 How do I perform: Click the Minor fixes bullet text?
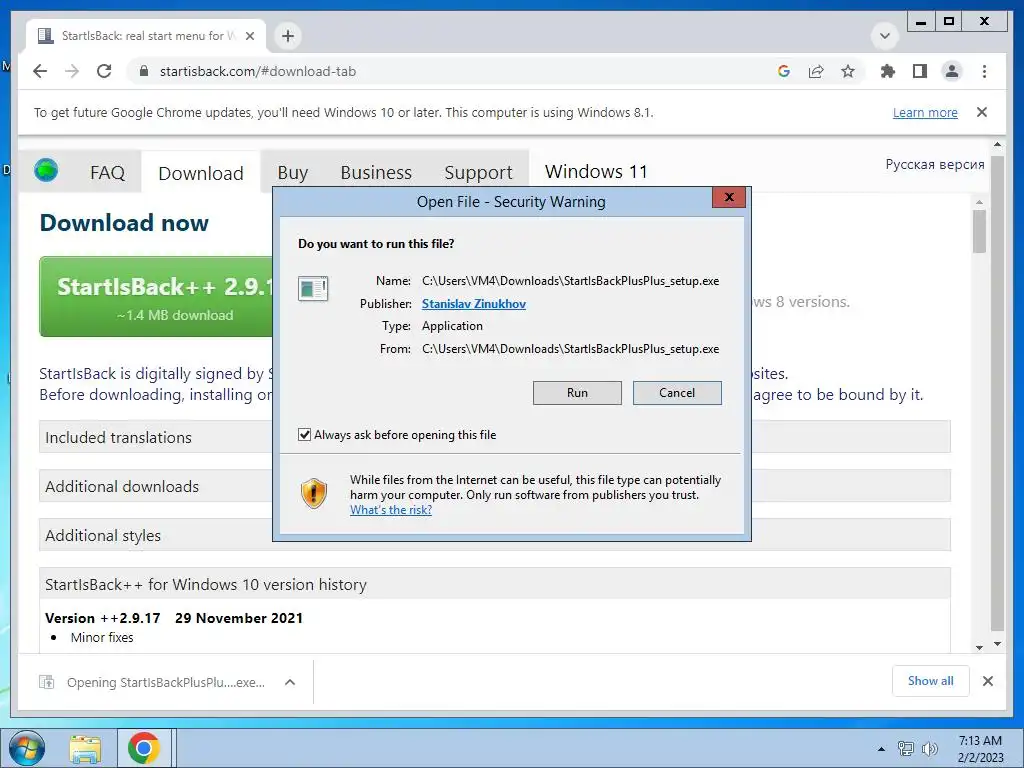point(102,637)
